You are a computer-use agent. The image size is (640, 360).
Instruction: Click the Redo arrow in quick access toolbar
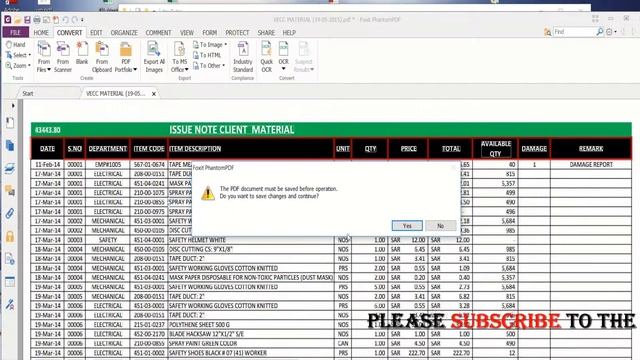[x=75, y=20]
